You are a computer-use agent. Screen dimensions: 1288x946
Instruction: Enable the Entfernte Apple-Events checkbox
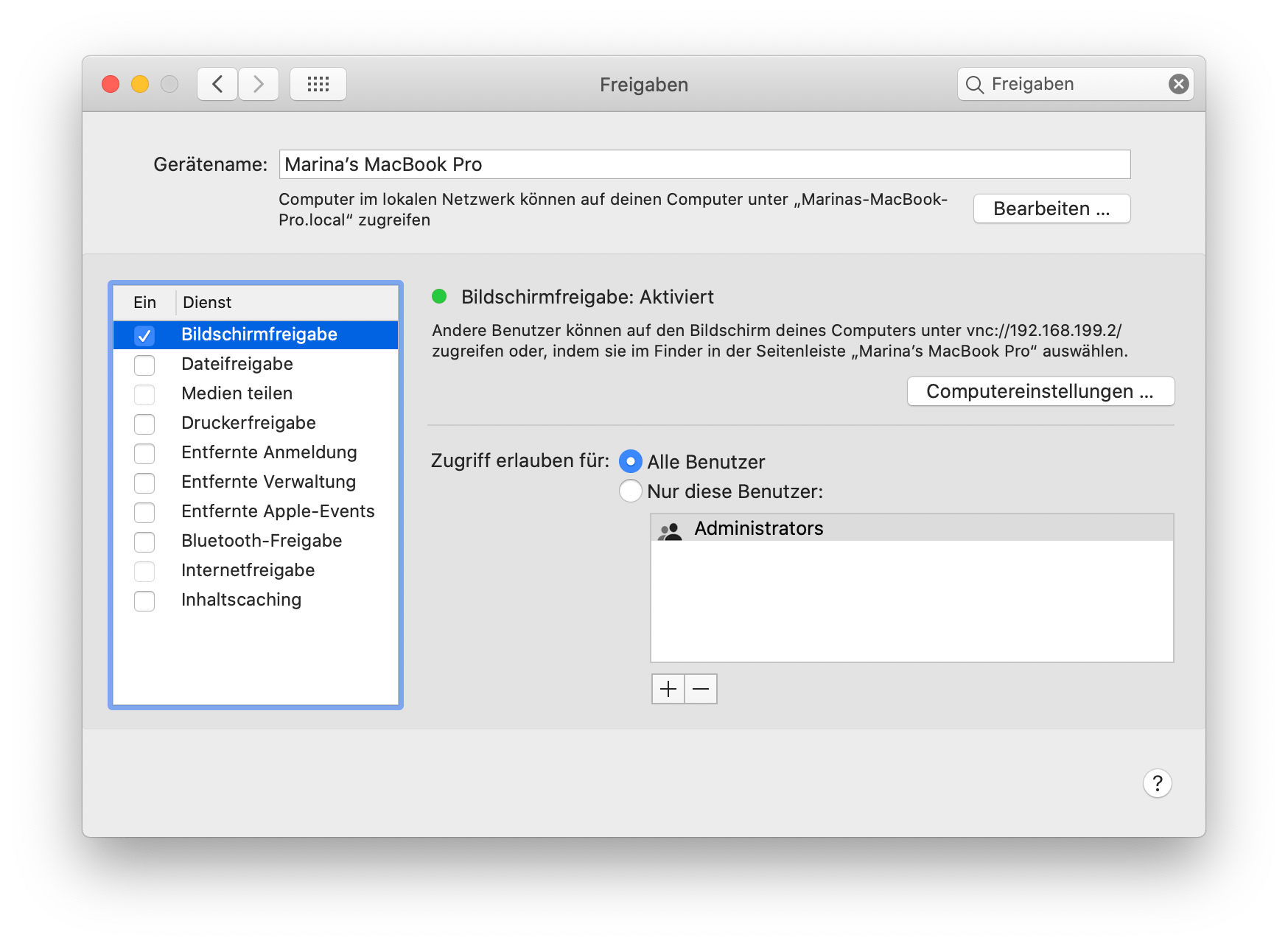coord(144,512)
